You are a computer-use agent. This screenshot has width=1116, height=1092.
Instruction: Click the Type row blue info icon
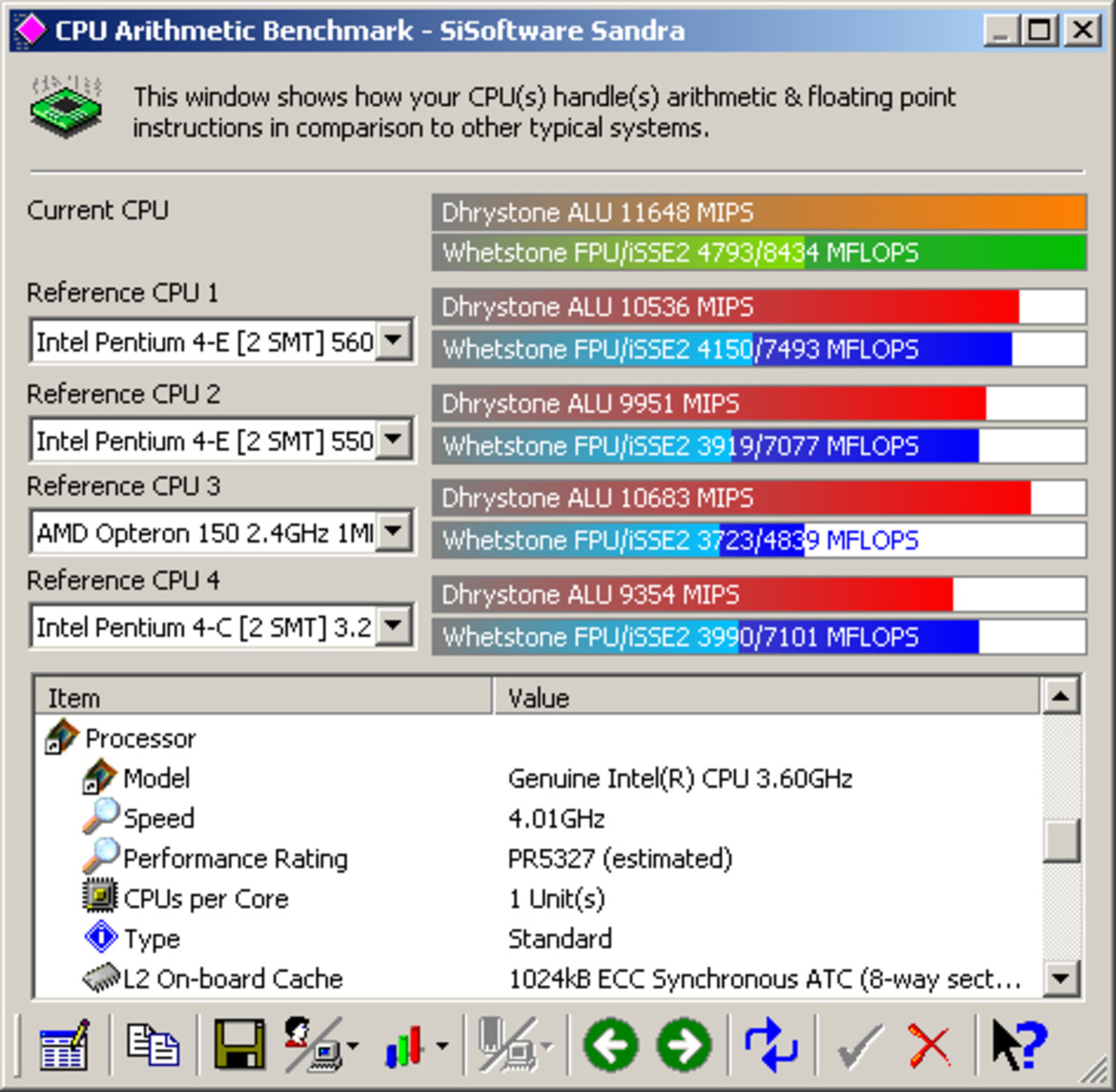pos(100,937)
